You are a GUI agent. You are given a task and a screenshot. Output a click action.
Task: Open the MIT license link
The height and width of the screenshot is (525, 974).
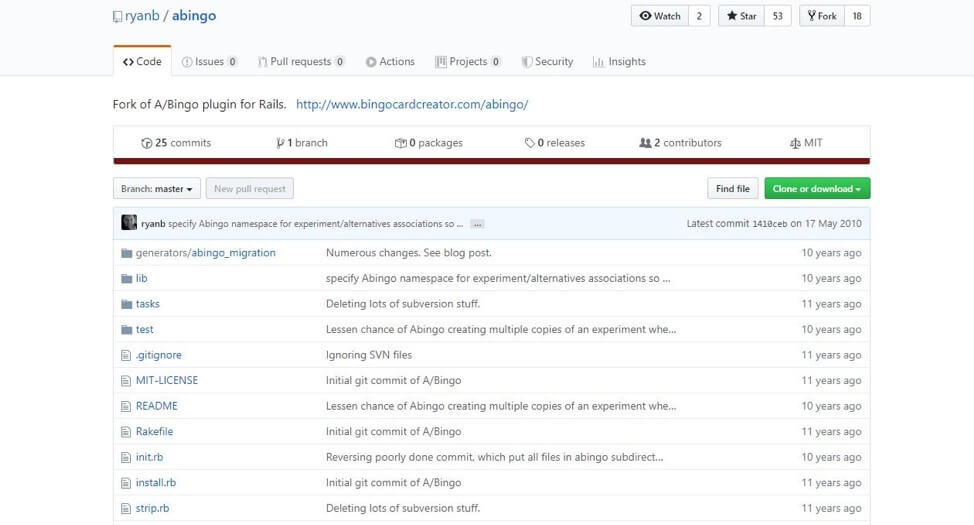(806, 143)
